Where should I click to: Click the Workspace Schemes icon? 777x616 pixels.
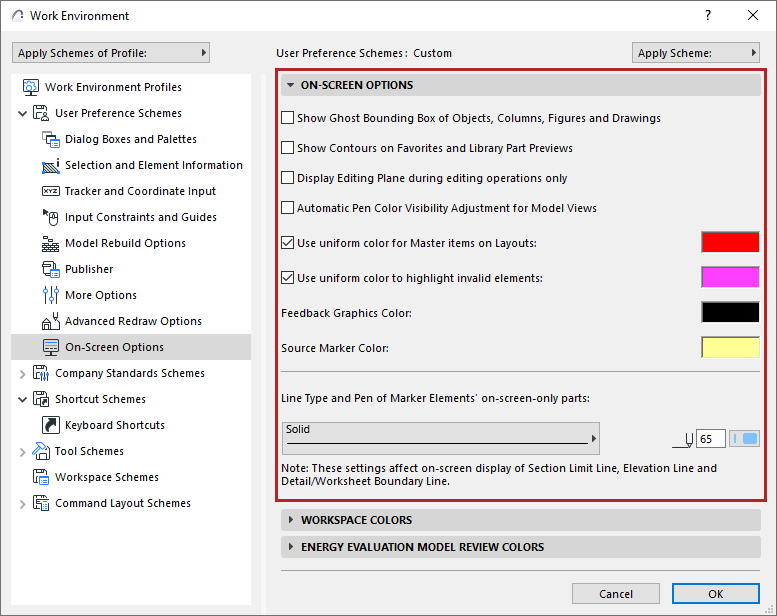click(x=41, y=477)
